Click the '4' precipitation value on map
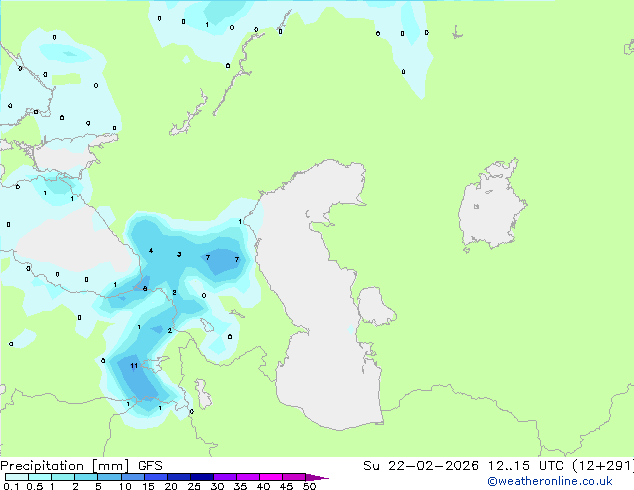The width and height of the screenshot is (634, 490). (x=151, y=251)
